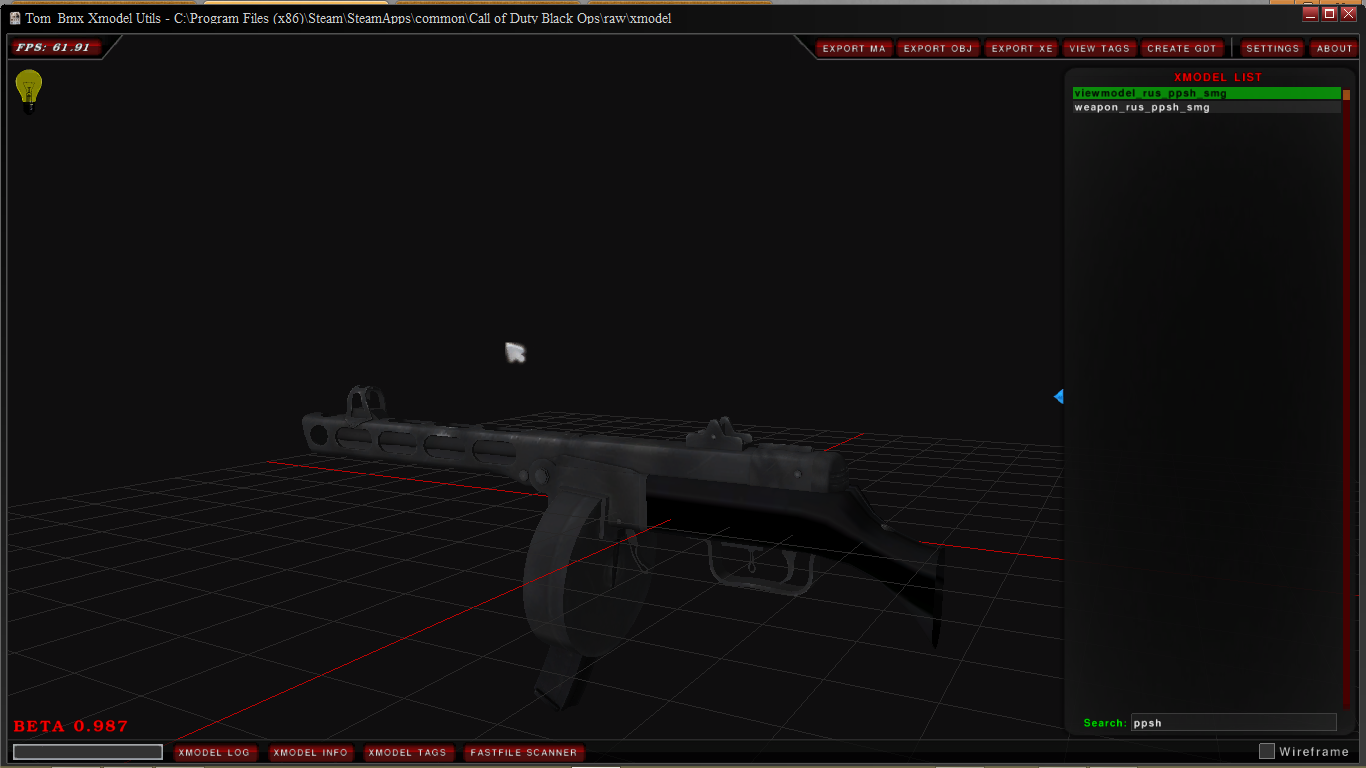
Task: Click the progress bar at bottom left
Action: [88, 752]
